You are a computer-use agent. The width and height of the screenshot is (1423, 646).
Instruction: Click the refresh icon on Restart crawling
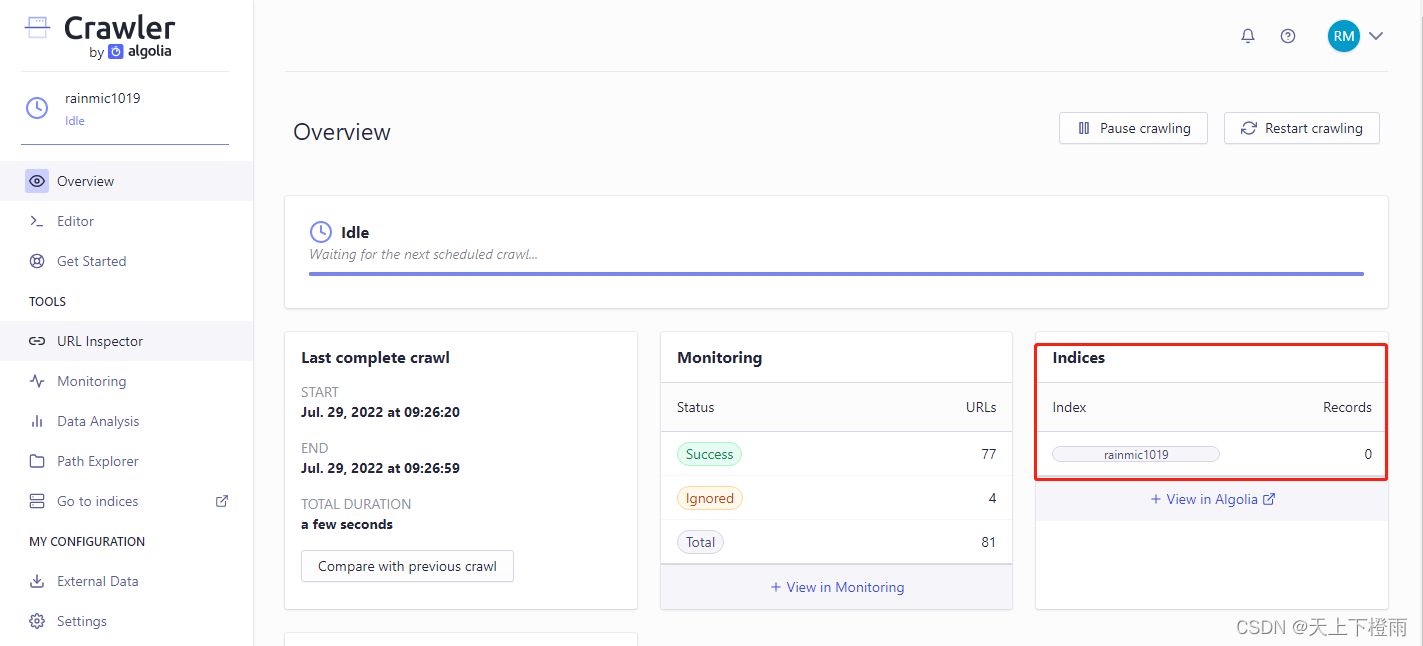point(1249,128)
